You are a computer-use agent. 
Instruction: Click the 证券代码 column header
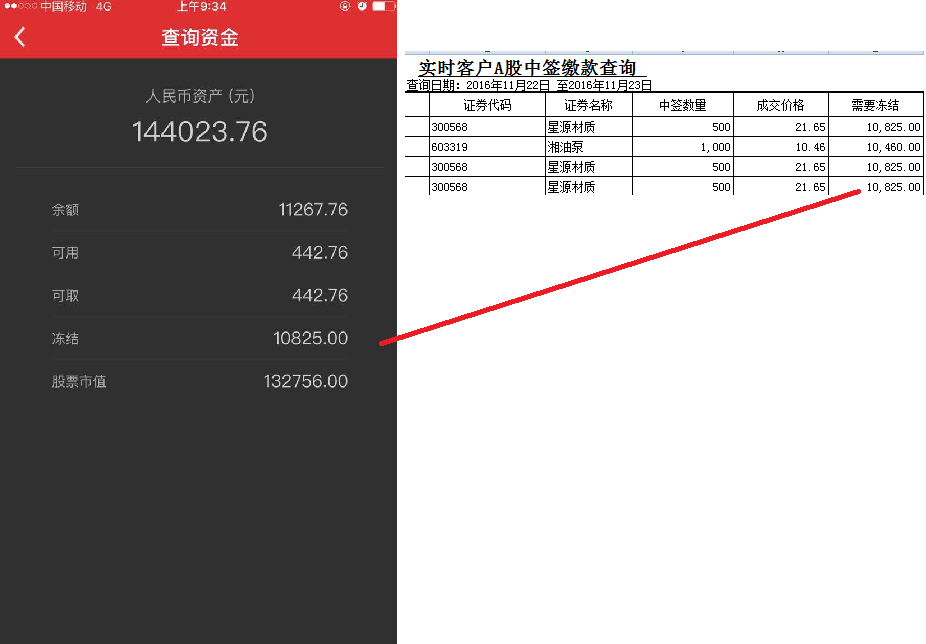coord(487,105)
